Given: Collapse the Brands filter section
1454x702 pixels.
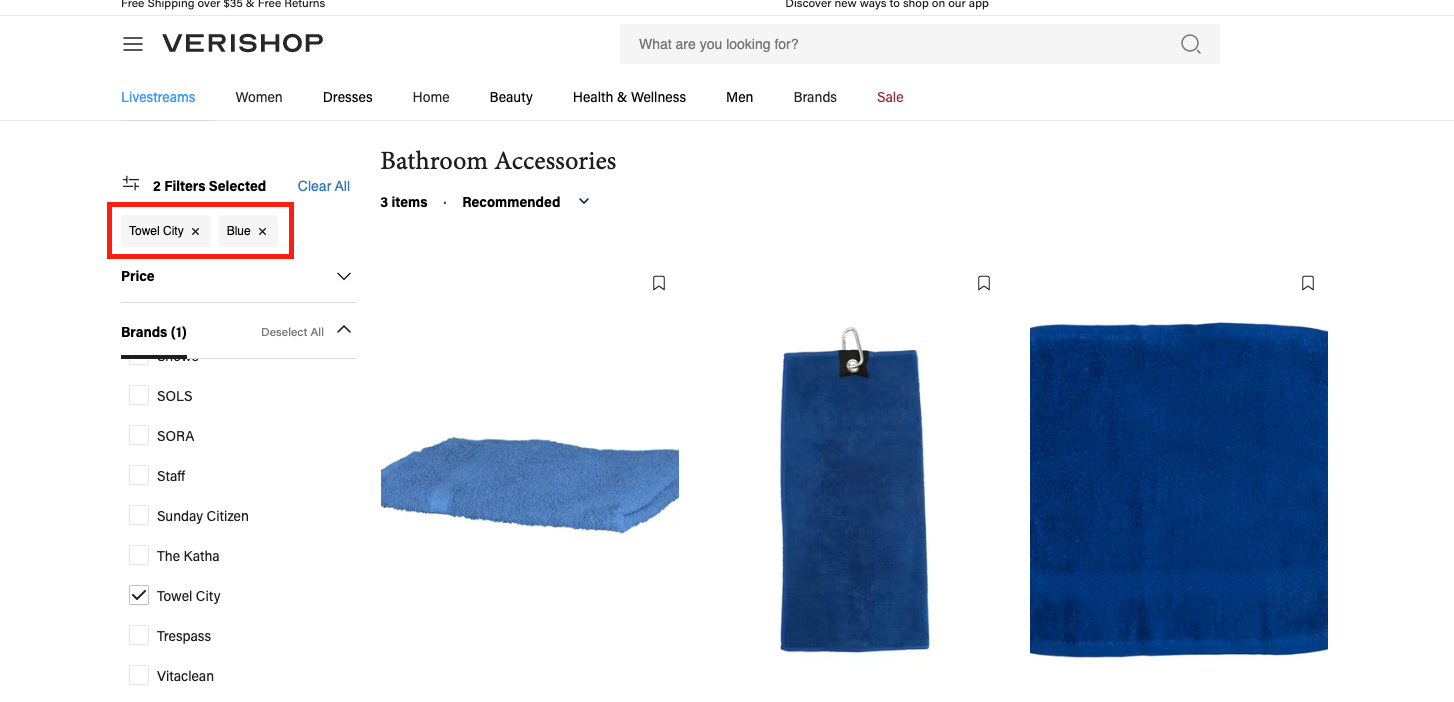Looking at the screenshot, I should [344, 329].
